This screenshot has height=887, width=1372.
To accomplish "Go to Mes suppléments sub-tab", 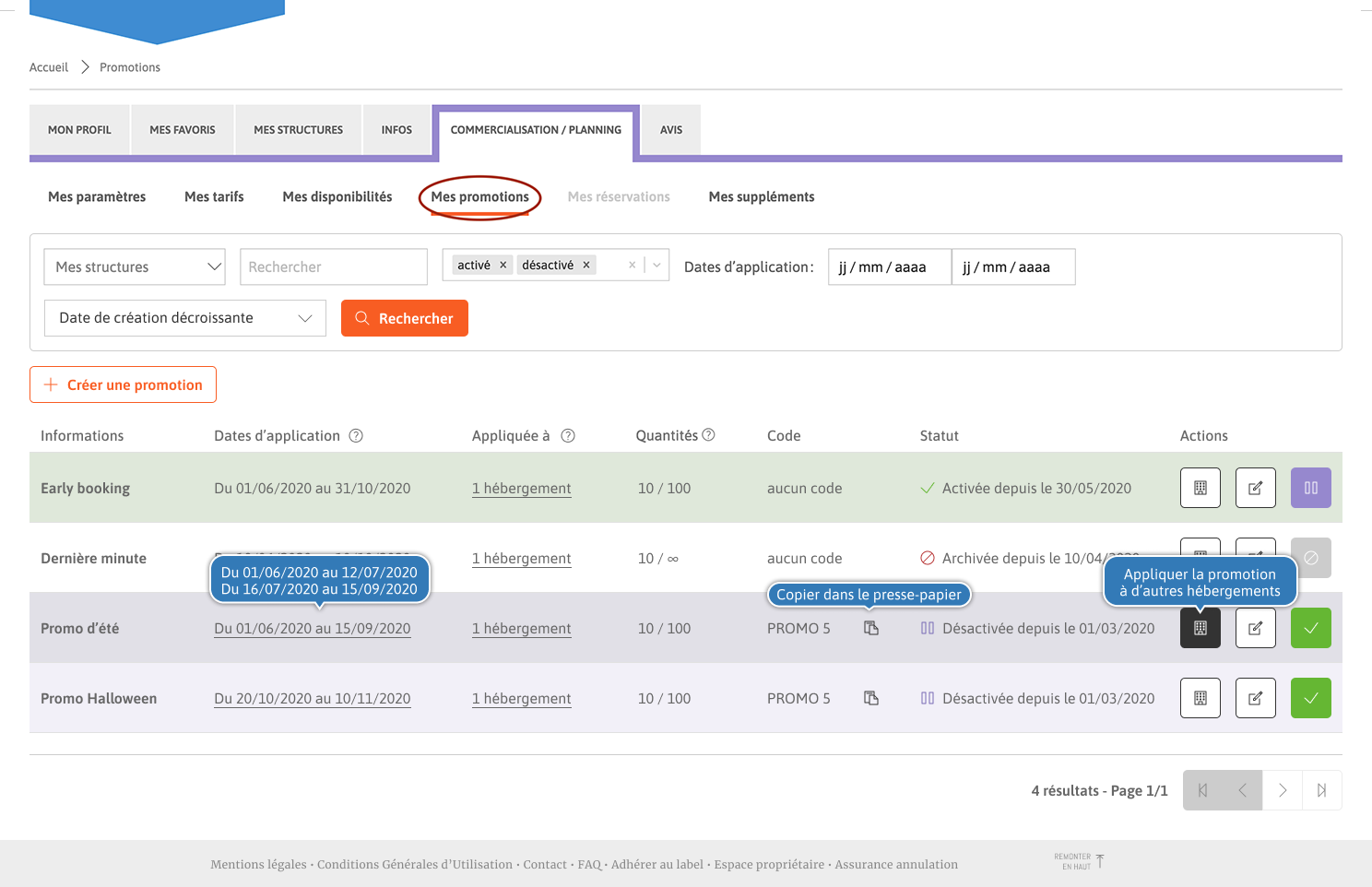I will point(762,196).
